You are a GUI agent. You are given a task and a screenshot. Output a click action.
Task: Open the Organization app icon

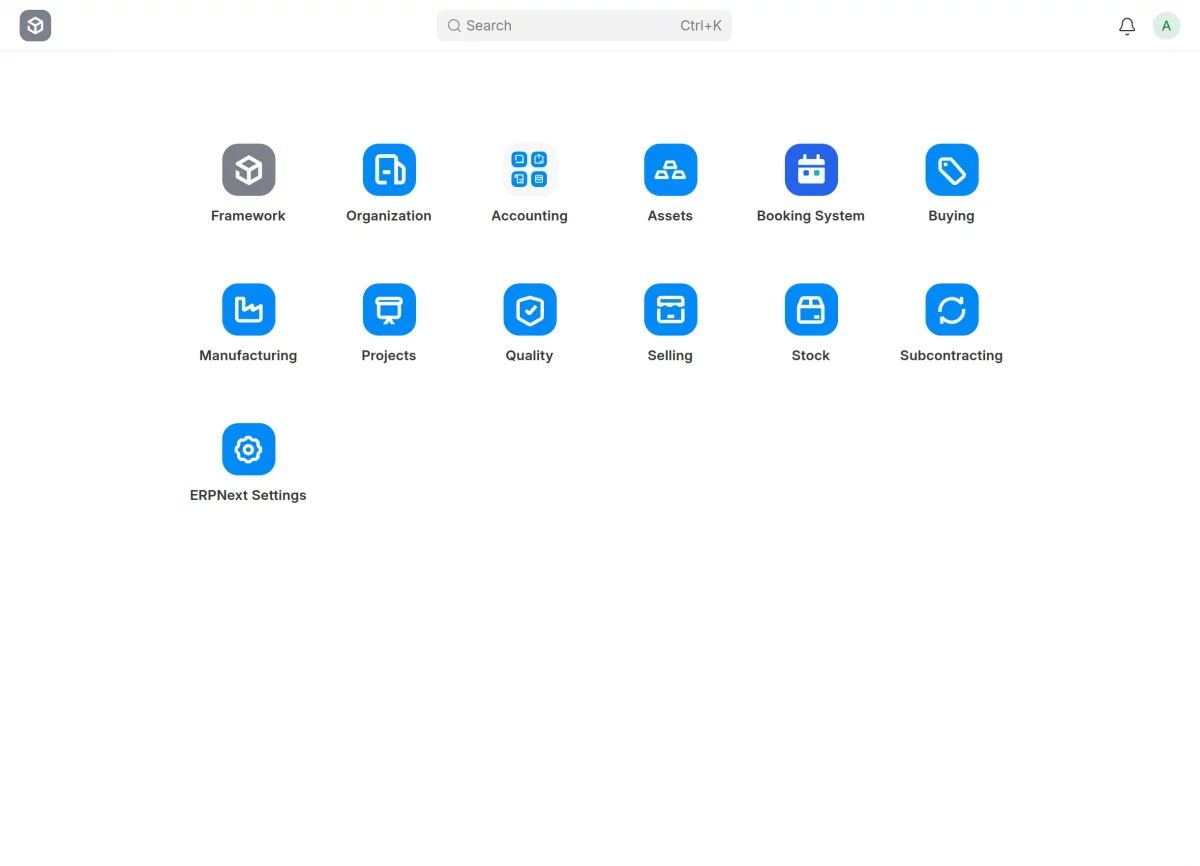pos(389,170)
